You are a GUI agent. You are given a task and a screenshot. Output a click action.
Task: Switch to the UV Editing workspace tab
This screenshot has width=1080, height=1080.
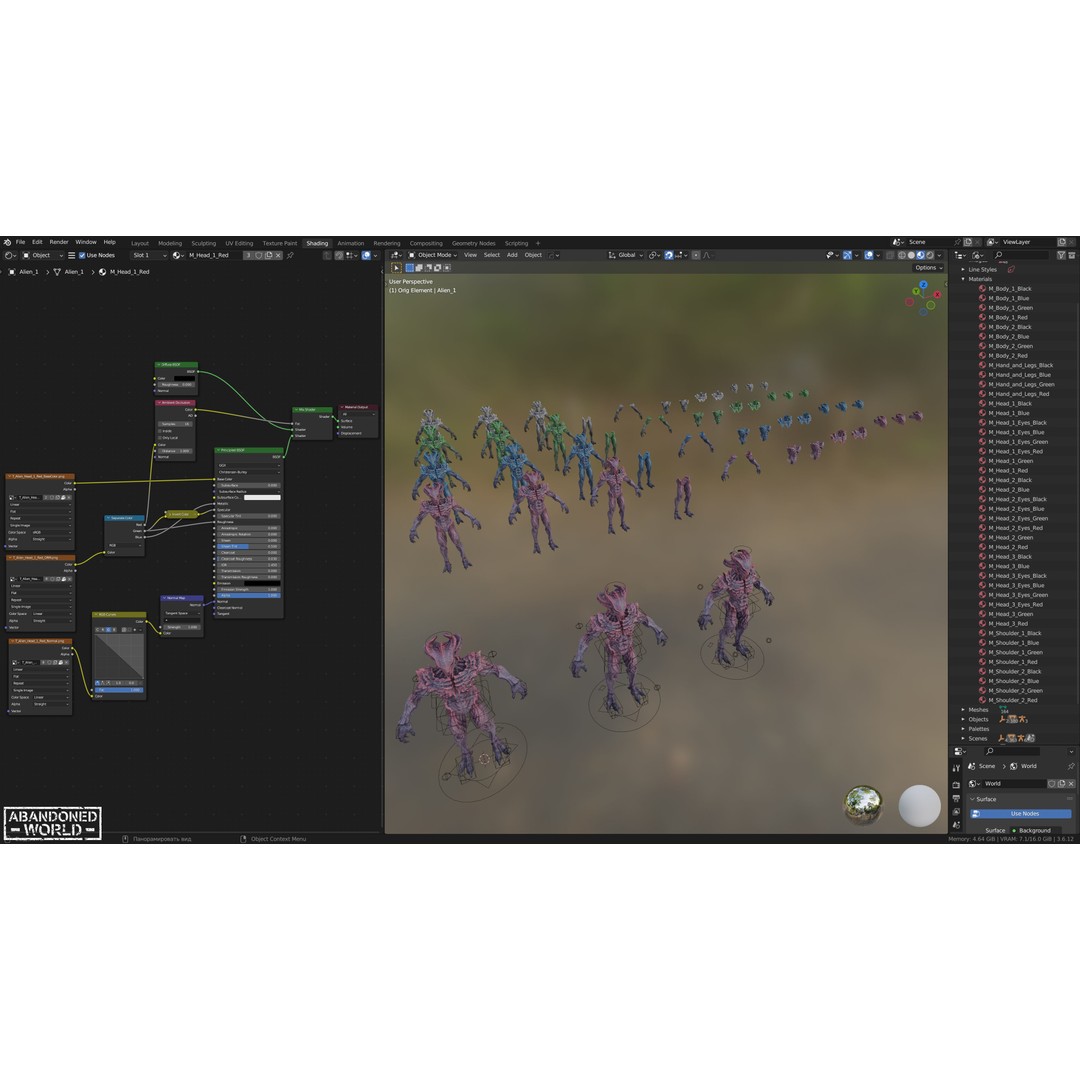(x=239, y=243)
